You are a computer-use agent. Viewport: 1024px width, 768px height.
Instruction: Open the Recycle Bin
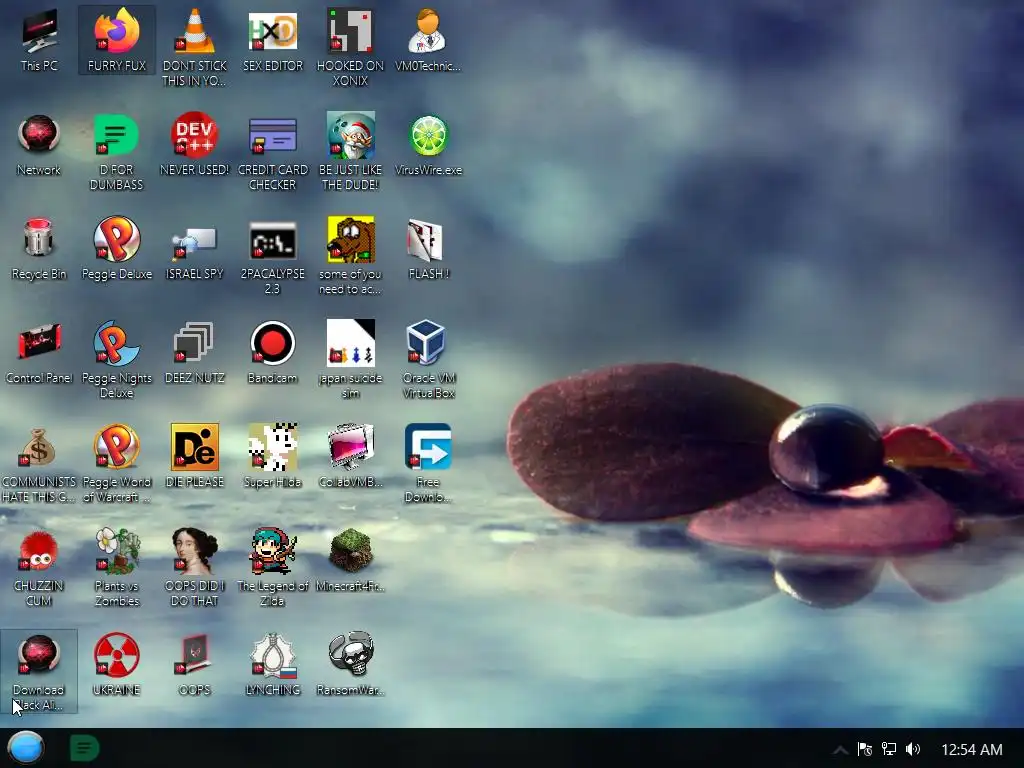[39, 249]
